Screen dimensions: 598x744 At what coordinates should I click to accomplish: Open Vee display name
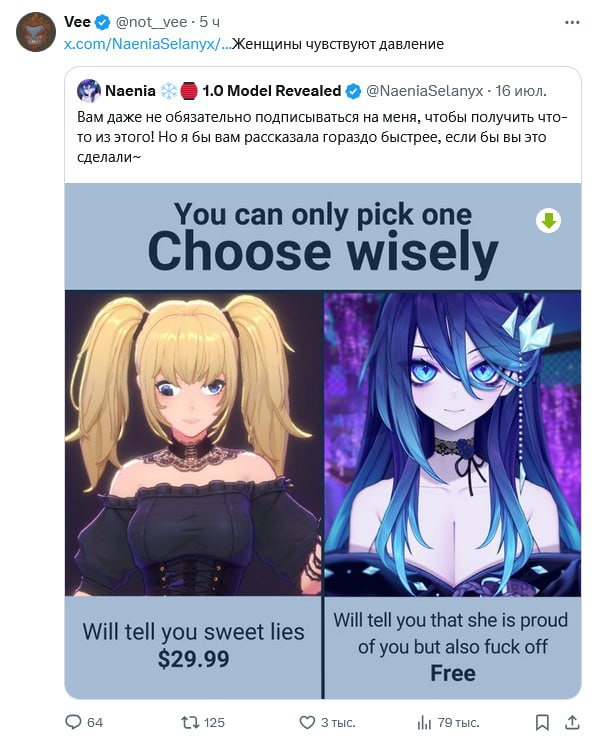tap(77, 22)
